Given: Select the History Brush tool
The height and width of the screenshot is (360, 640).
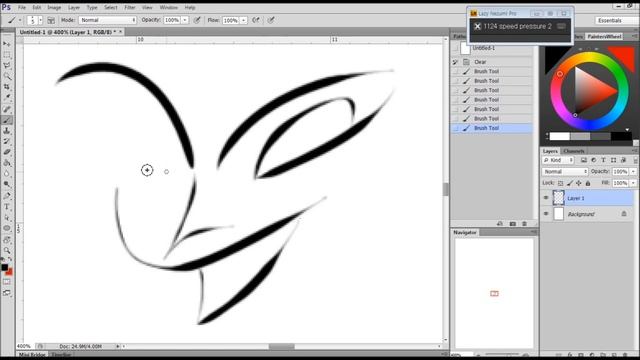Looking at the screenshot, I should [7, 142].
